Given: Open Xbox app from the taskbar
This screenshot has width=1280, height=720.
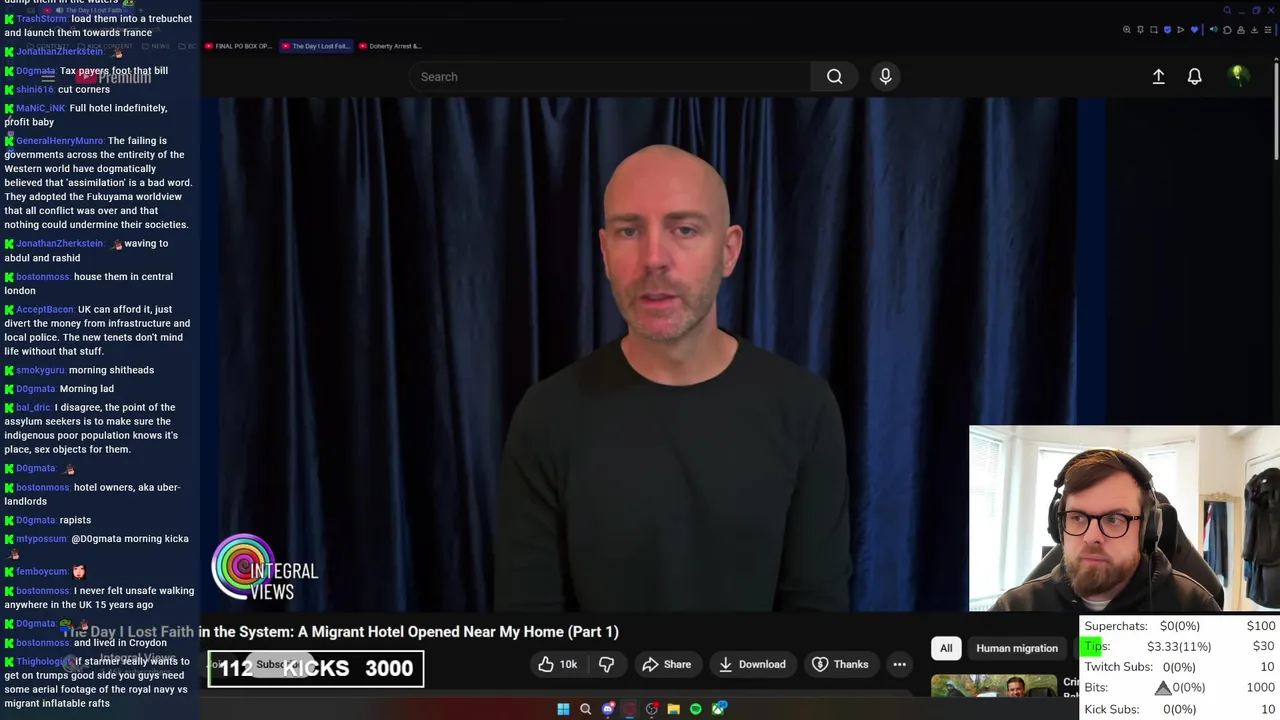Looking at the screenshot, I should point(718,709).
